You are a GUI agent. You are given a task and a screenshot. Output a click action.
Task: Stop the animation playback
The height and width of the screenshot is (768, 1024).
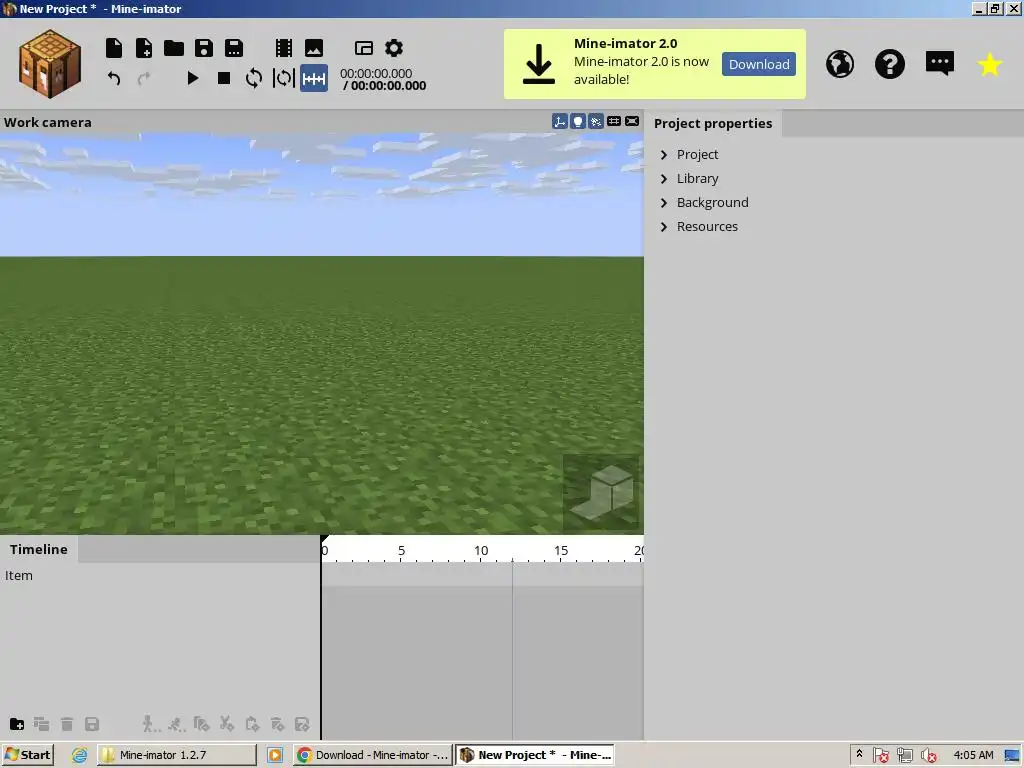pos(223,78)
